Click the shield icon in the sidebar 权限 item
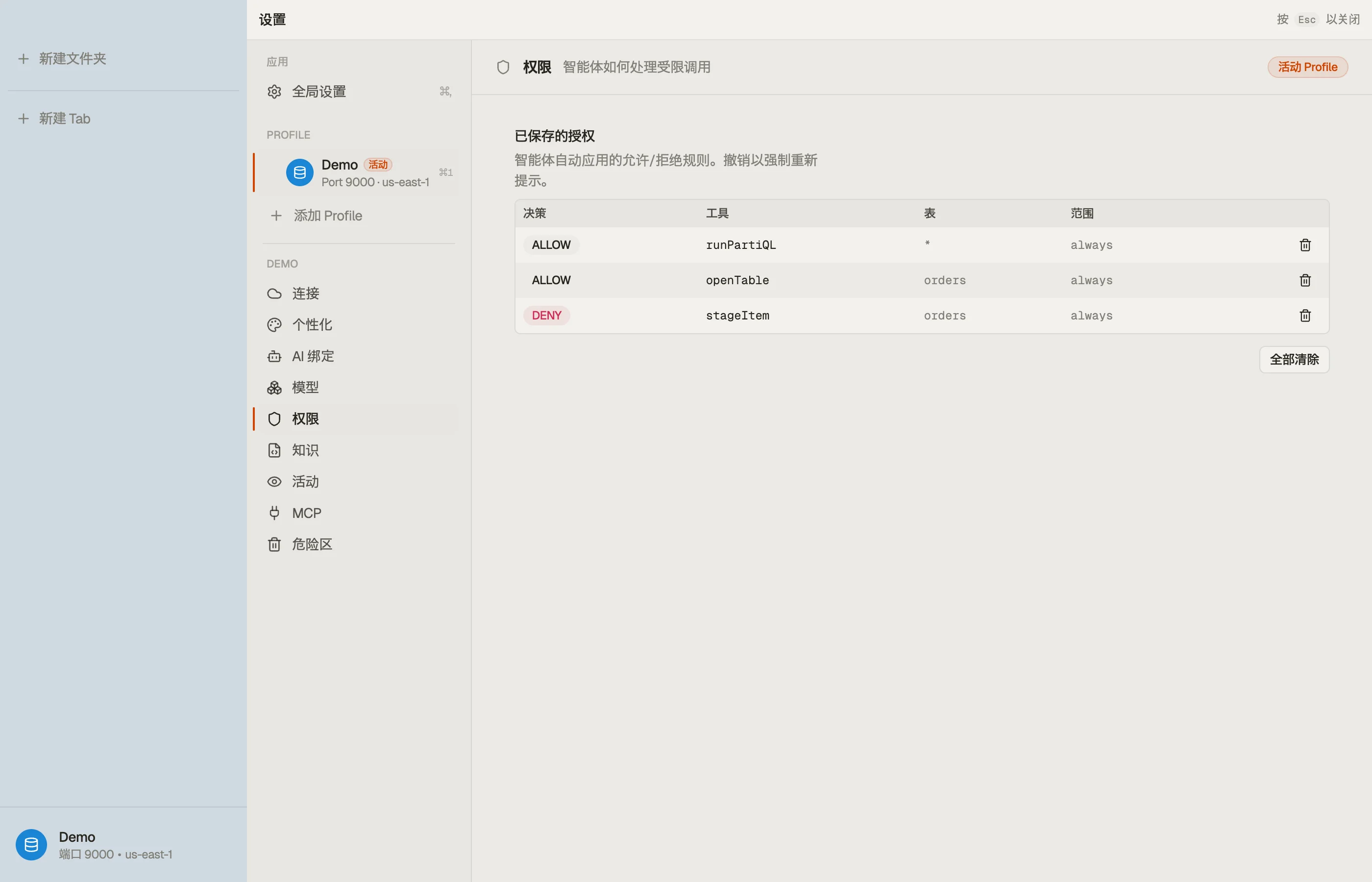 tap(274, 419)
